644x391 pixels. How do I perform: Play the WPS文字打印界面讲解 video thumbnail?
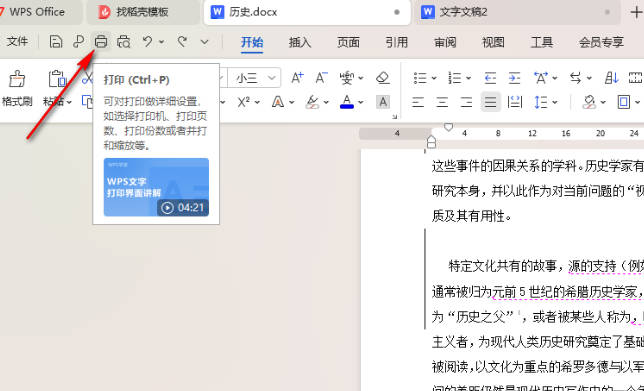point(156,187)
